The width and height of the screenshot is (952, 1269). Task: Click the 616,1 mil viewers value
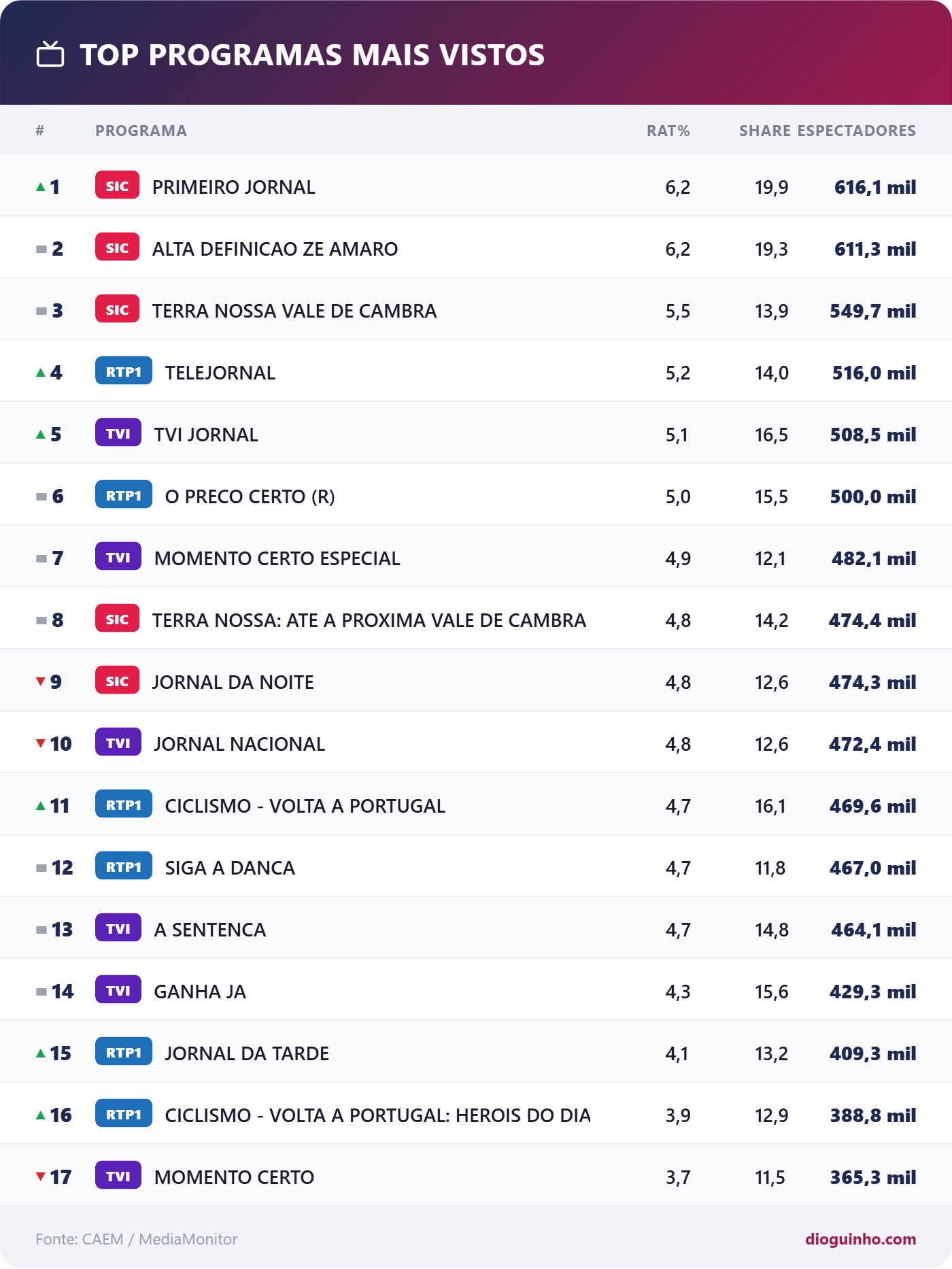[875, 187]
